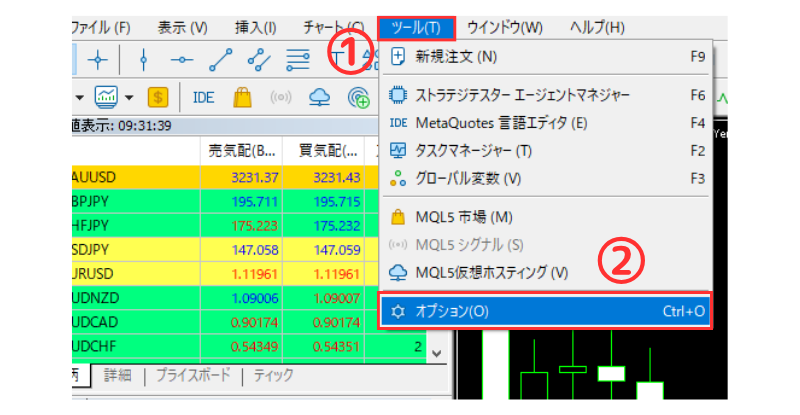Open IDE editor from toolbar

(203, 97)
